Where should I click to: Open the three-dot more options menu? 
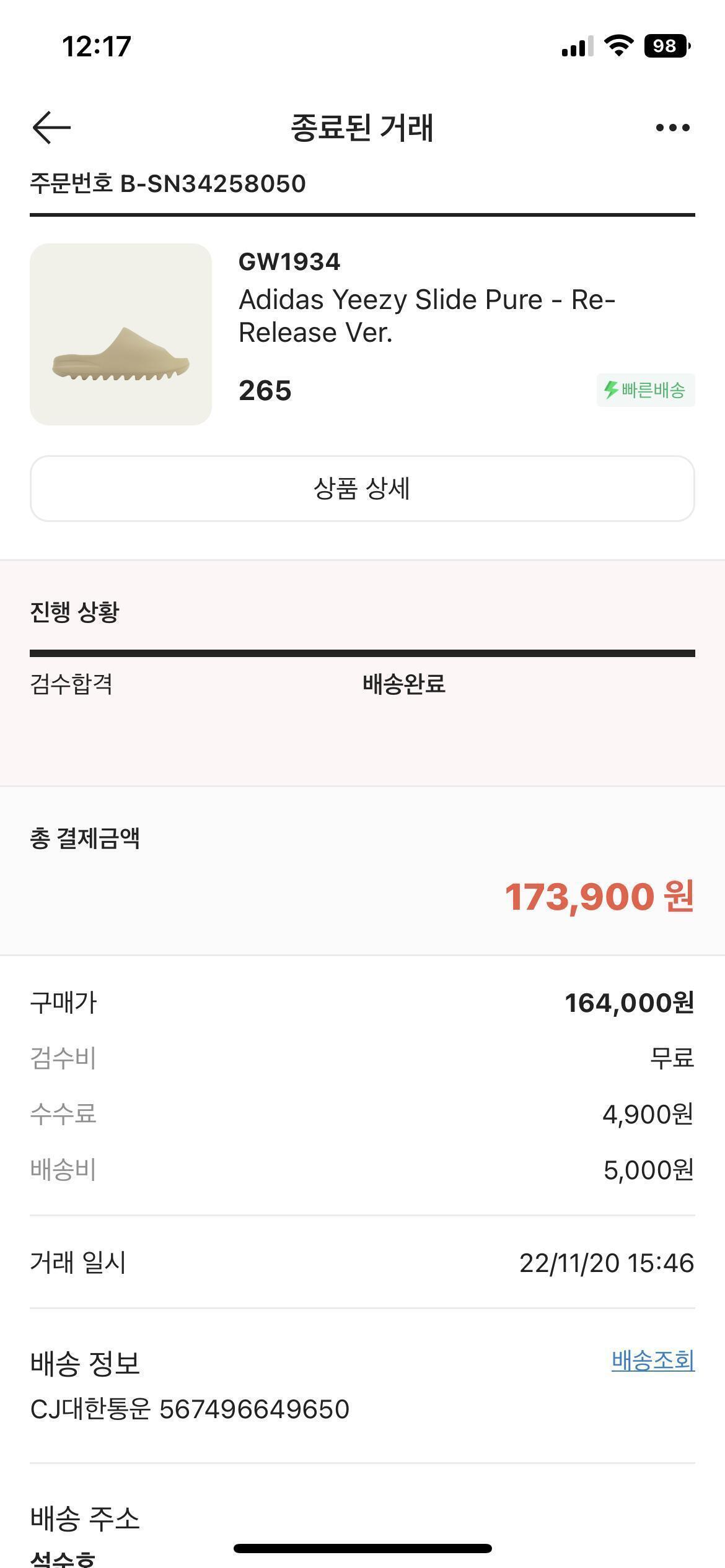tap(672, 128)
